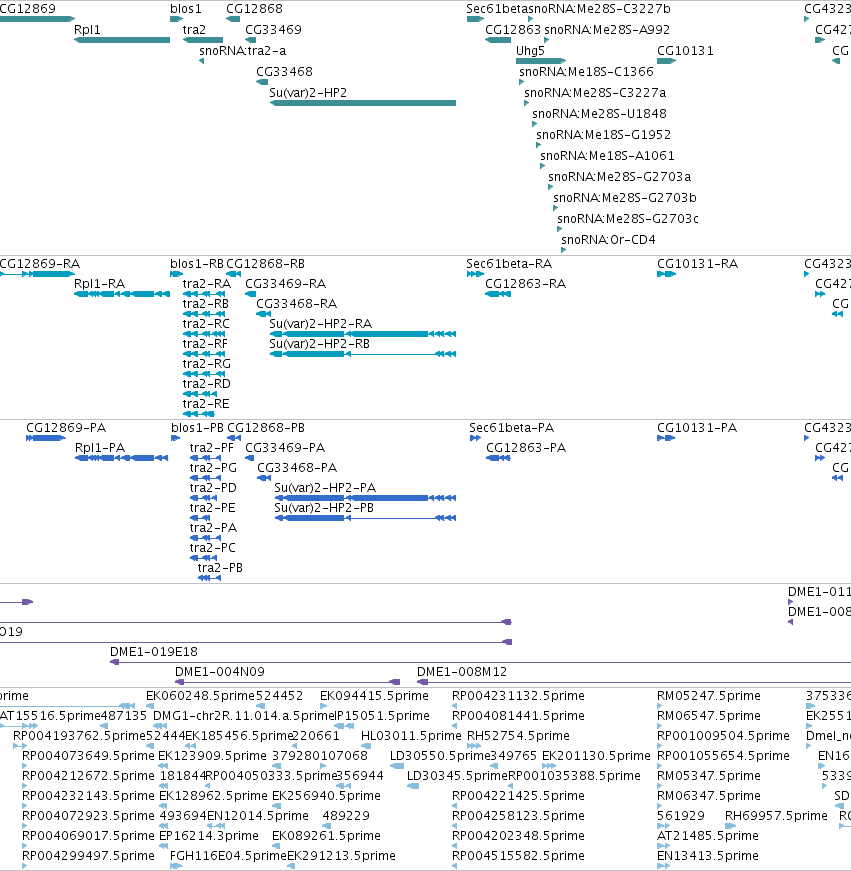Select the EK094415.5prime EST label

(374, 697)
